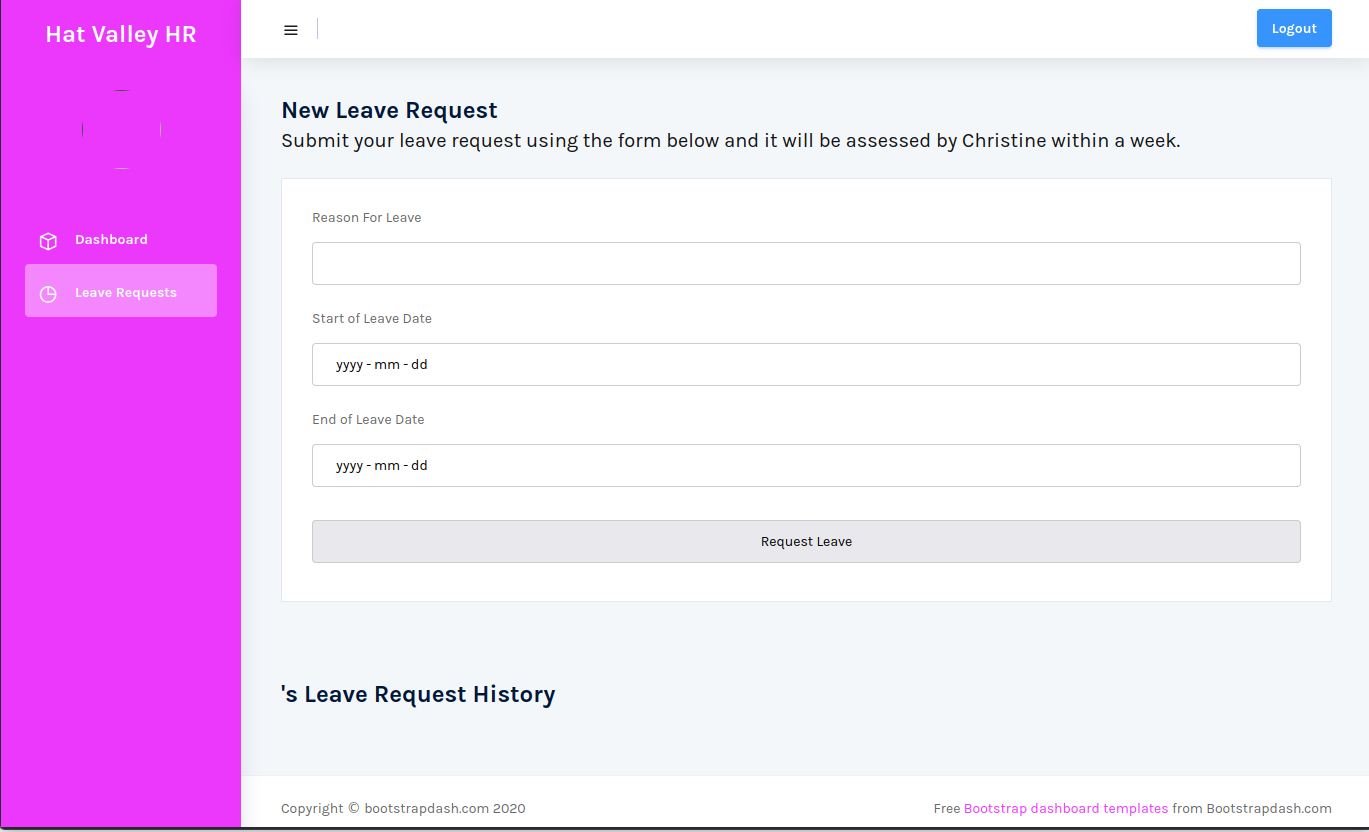Screen dimensions: 1369x832
Task: Click the Start of Leave Date field
Action: (806, 364)
